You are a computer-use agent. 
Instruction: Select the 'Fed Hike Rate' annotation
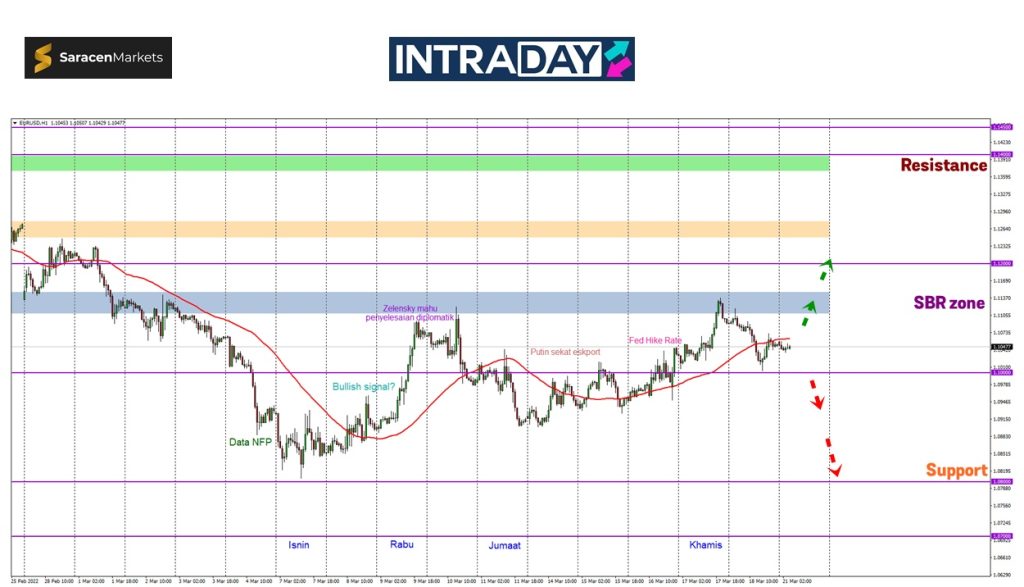pos(655,341)
